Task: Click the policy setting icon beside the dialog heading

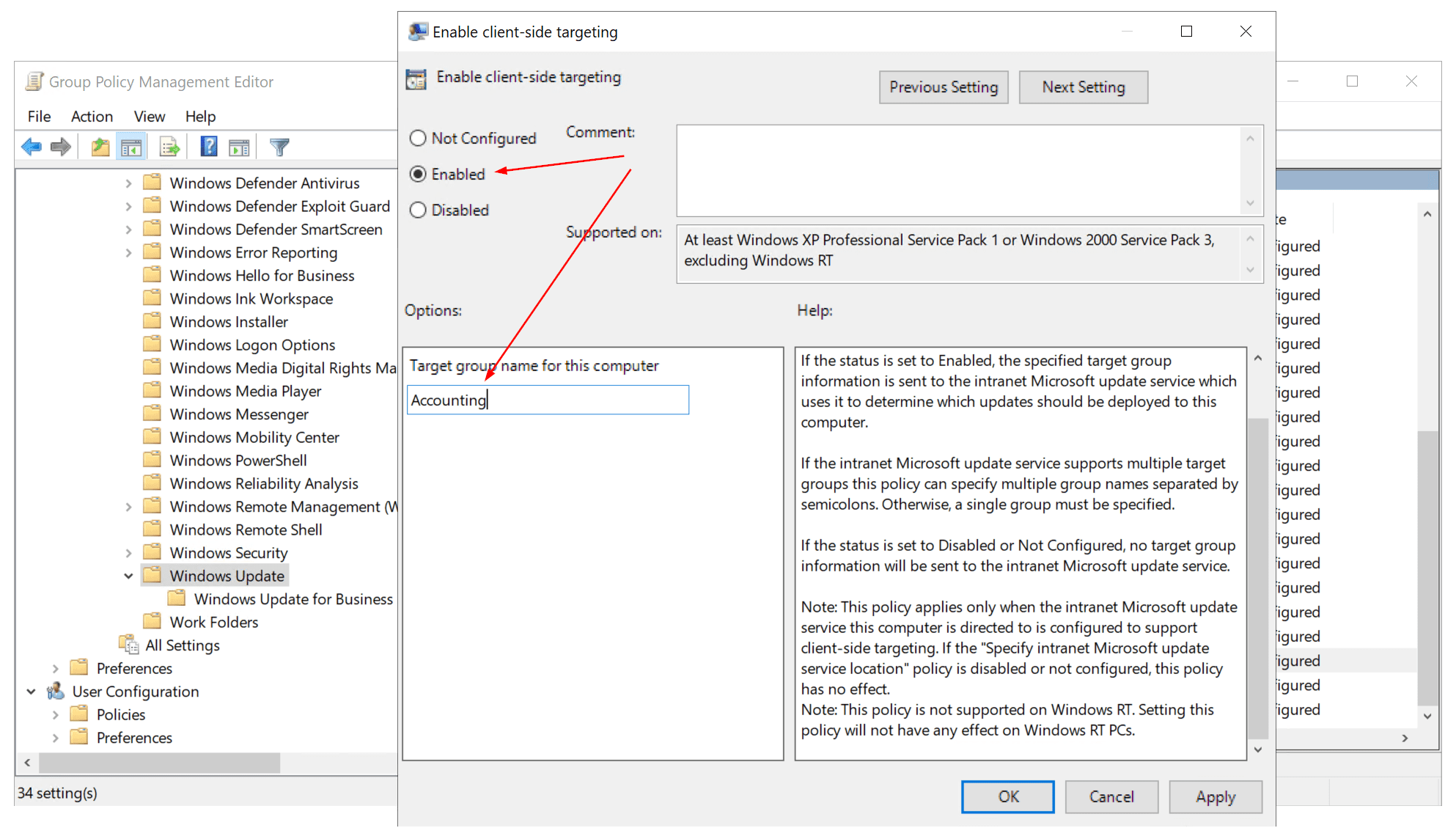Action: coord(416,78)
